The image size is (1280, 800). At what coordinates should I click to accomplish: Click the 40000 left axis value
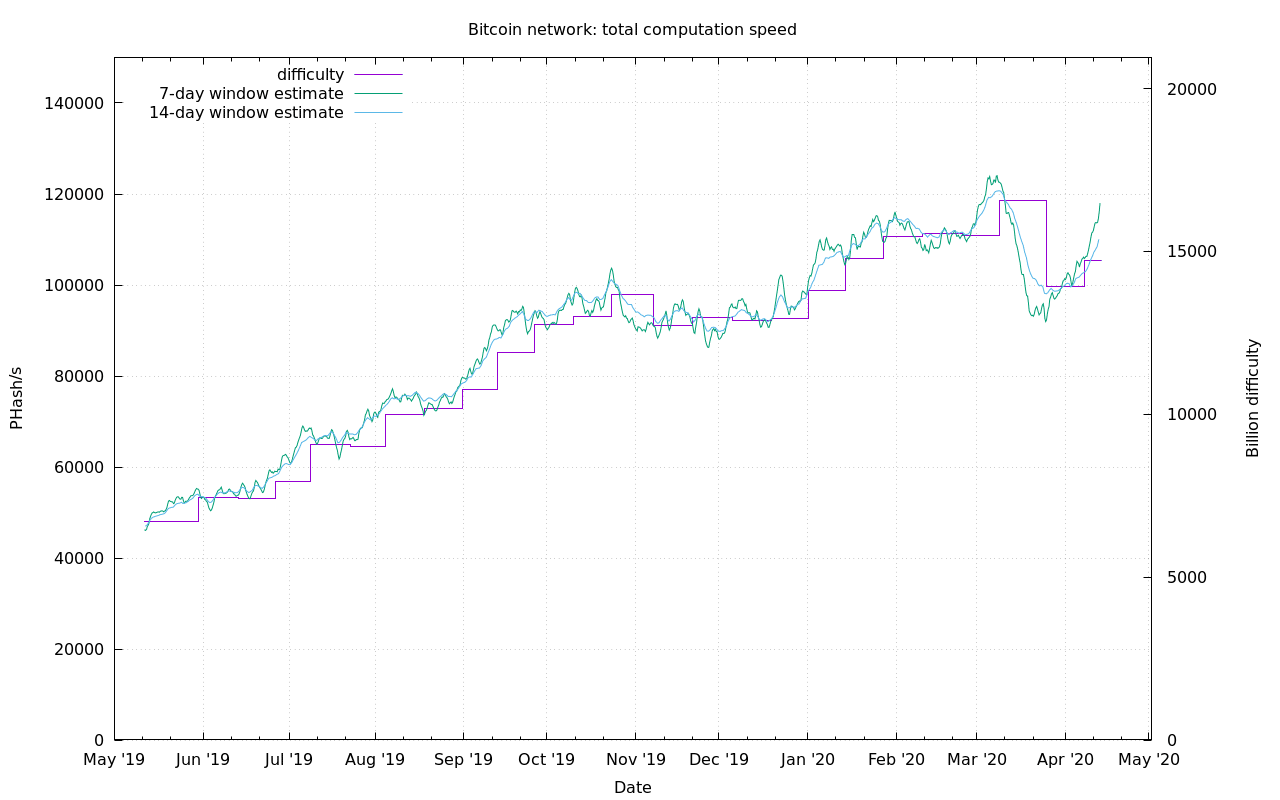coord(78,558)
